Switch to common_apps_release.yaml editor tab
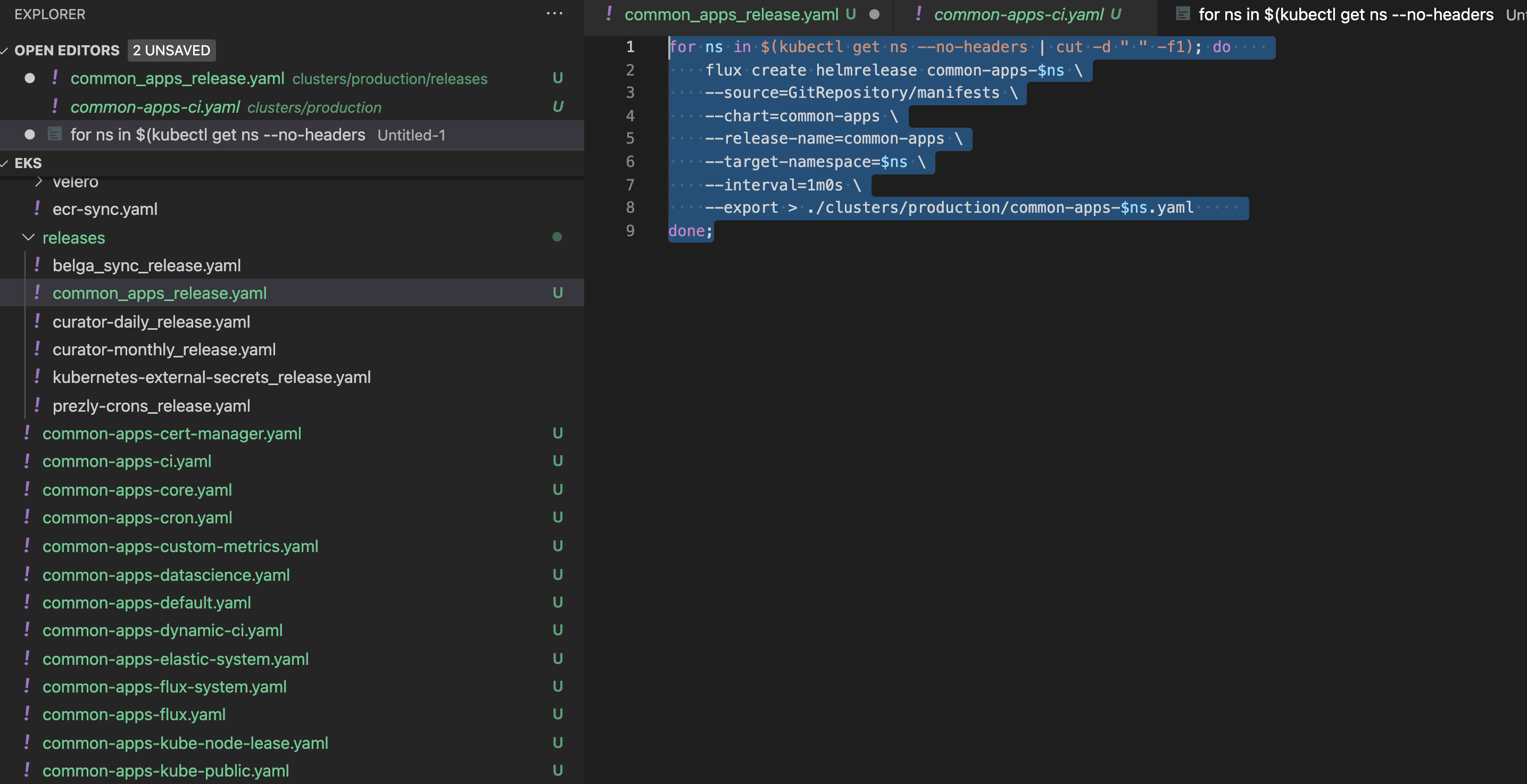Screen dimensions: 1527x784 (731, 14)
